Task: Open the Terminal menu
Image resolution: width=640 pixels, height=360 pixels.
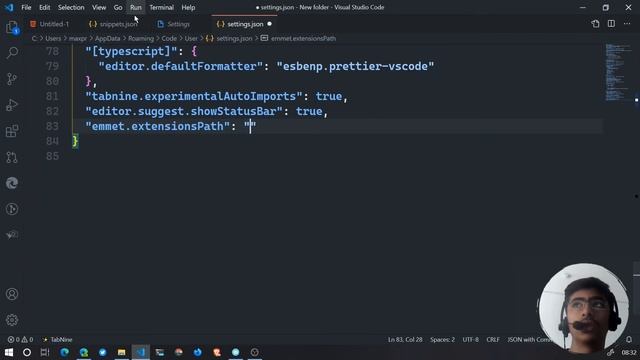Action: point(161,7)
